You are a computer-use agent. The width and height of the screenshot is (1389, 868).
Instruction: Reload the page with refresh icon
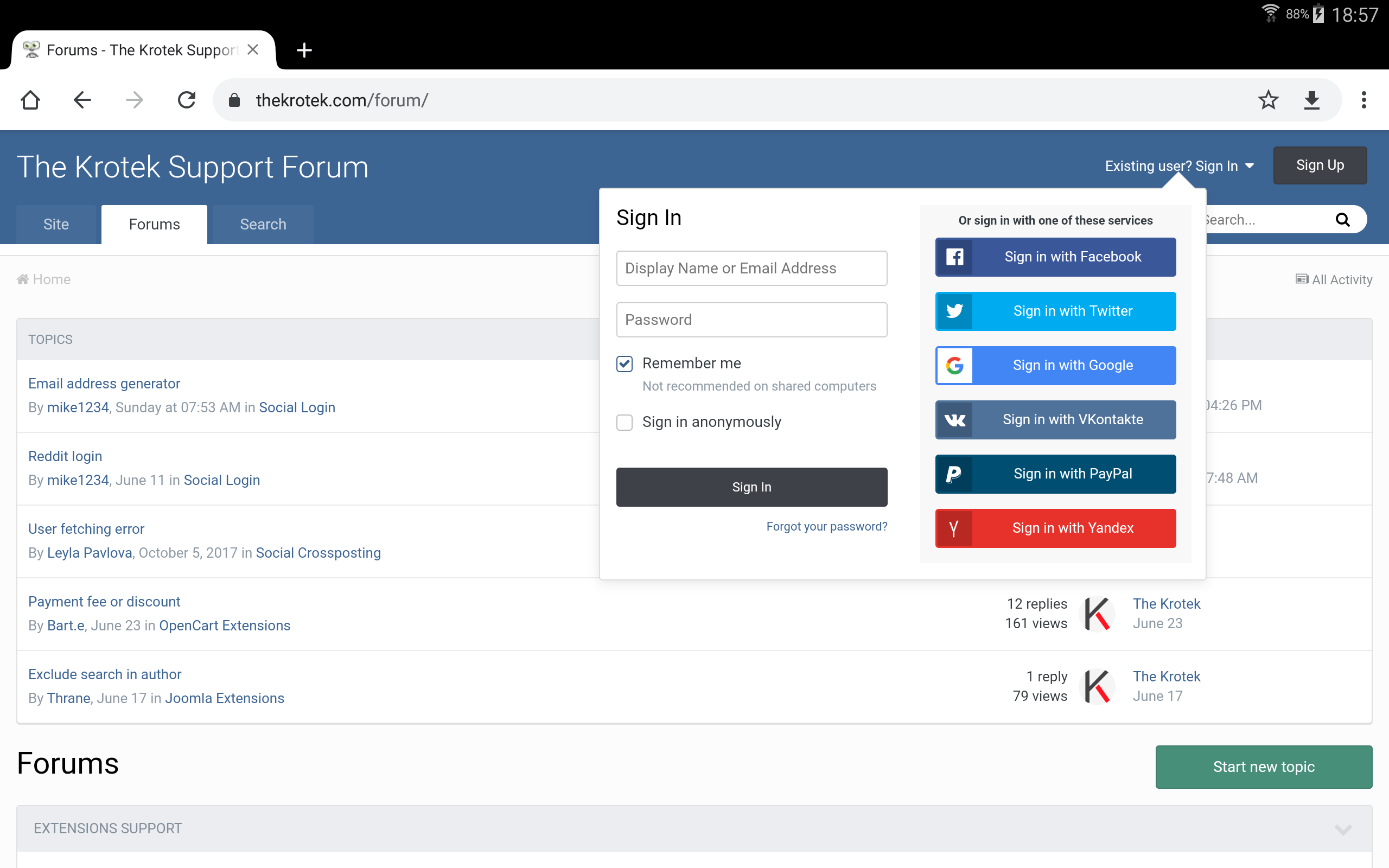coord(187,100)
